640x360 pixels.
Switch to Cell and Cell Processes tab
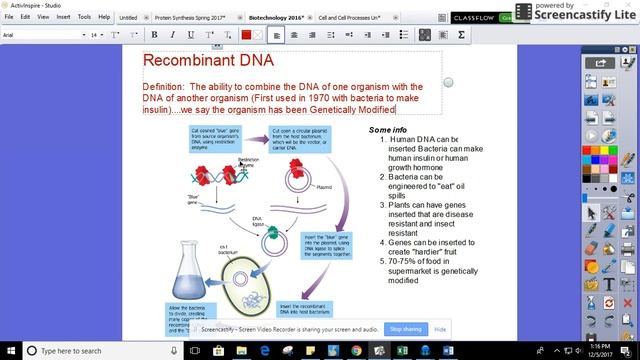(x=349, y=18)
